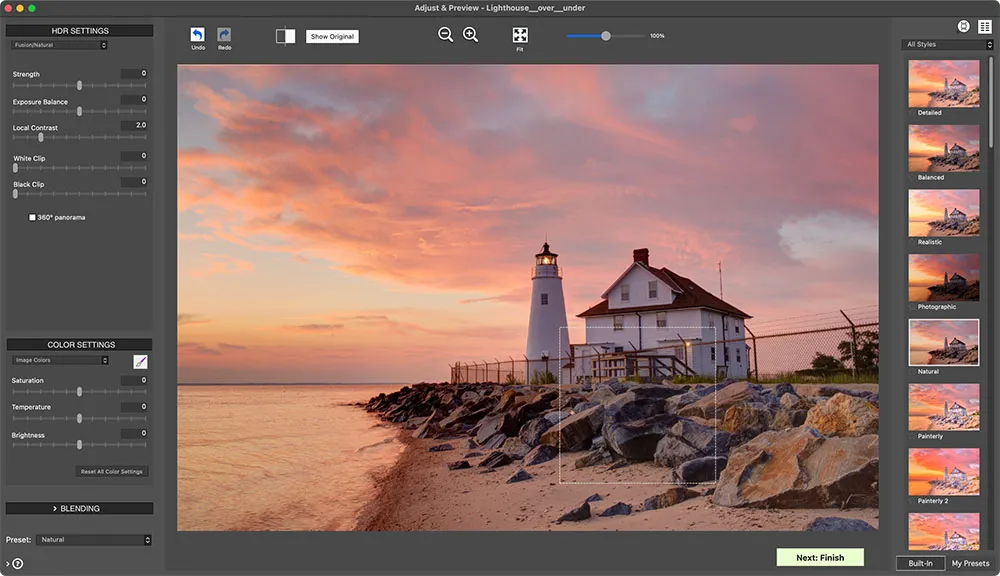
Task: Click the Redo arrow icon
Action: click(x=224, y=35)
